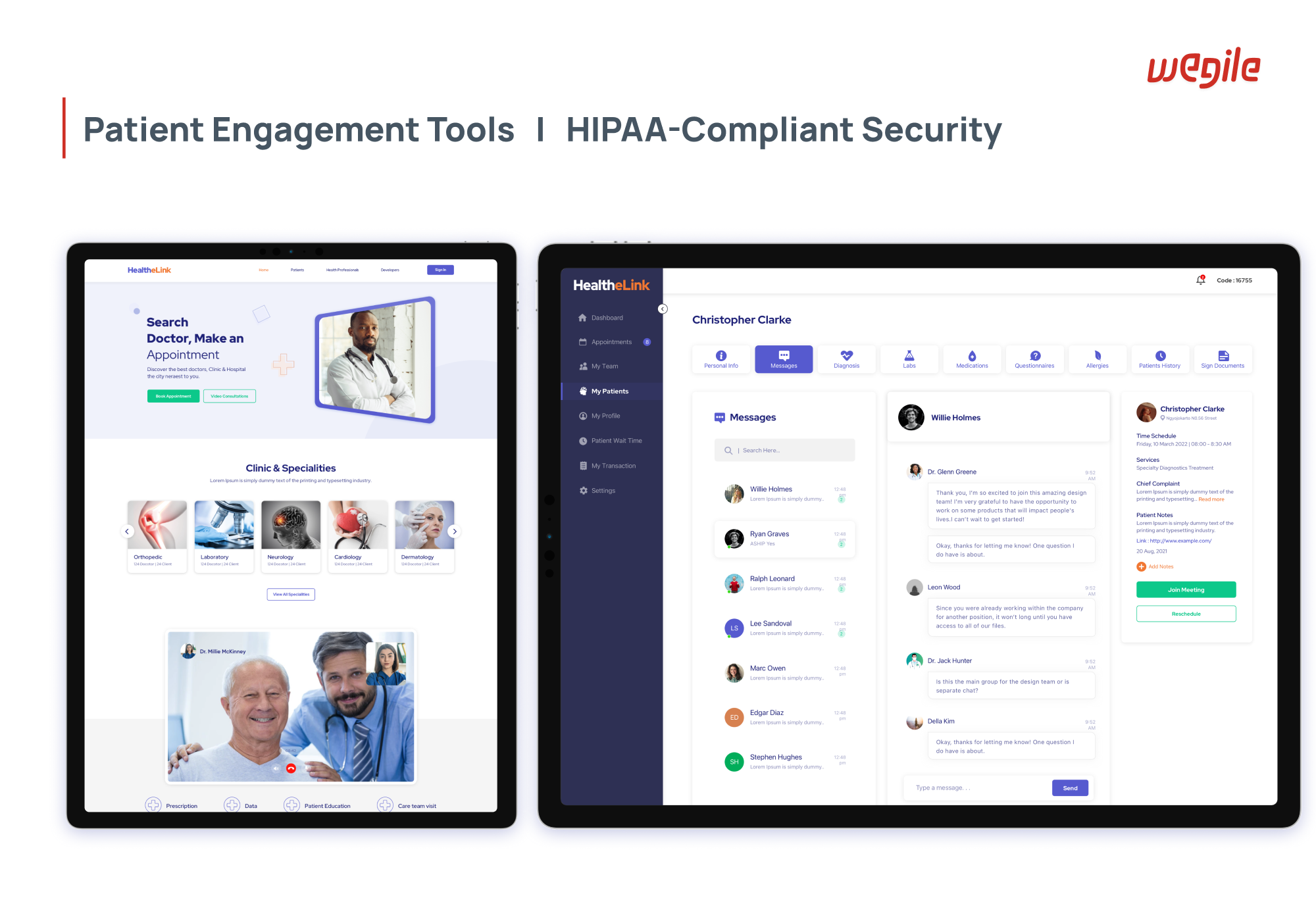Click the Care team visit plus icon

385,805
